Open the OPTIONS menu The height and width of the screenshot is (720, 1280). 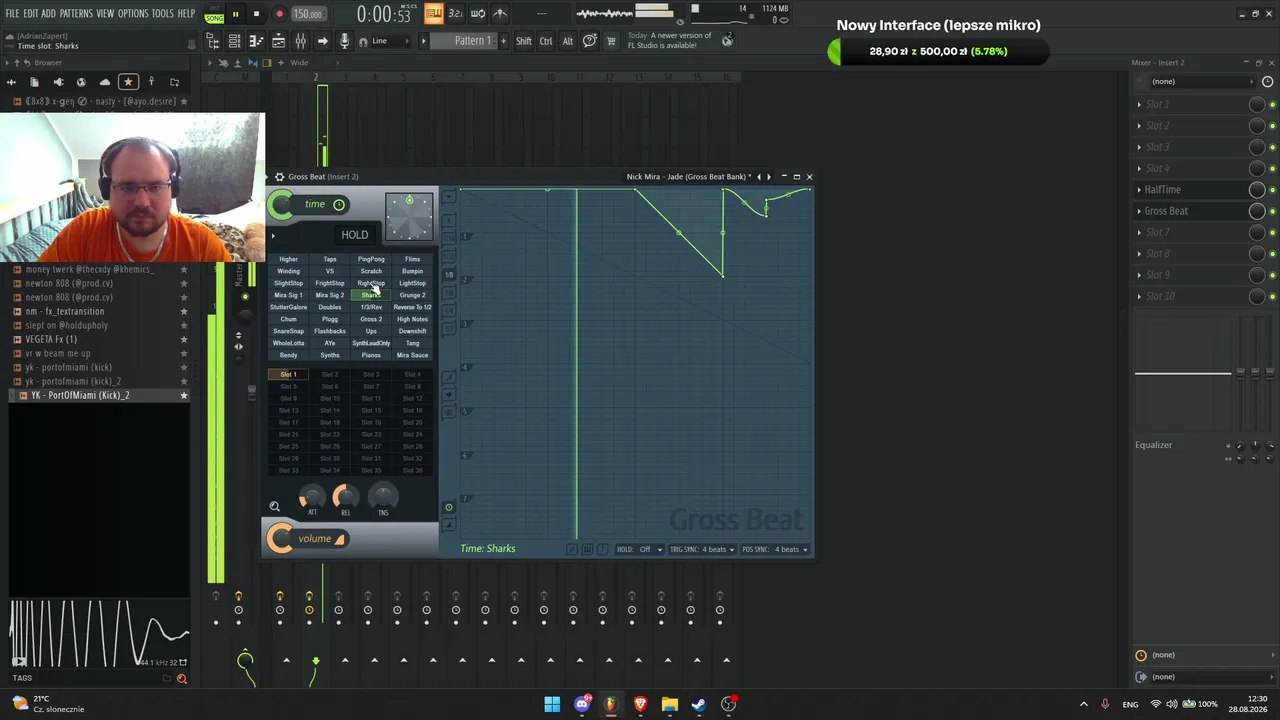[x=133, y=14]
